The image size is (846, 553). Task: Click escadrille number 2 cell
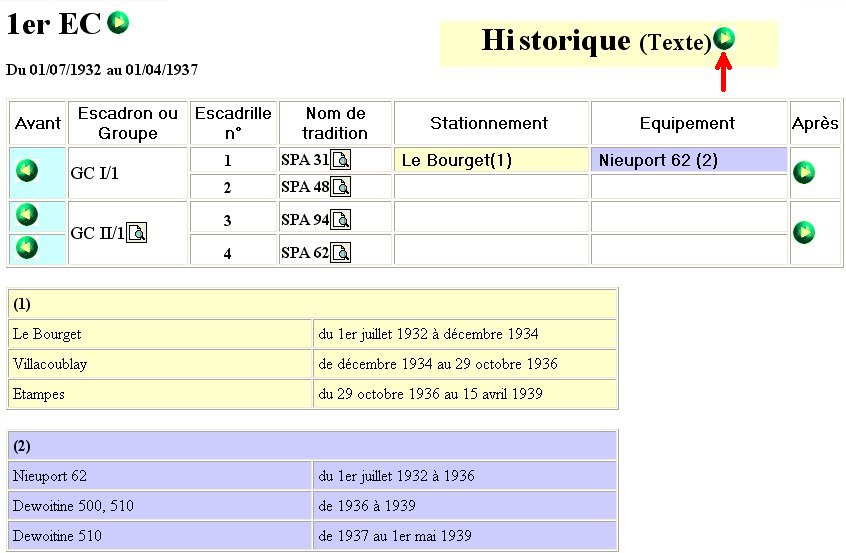pyautogui.click(x=233, y=187)
